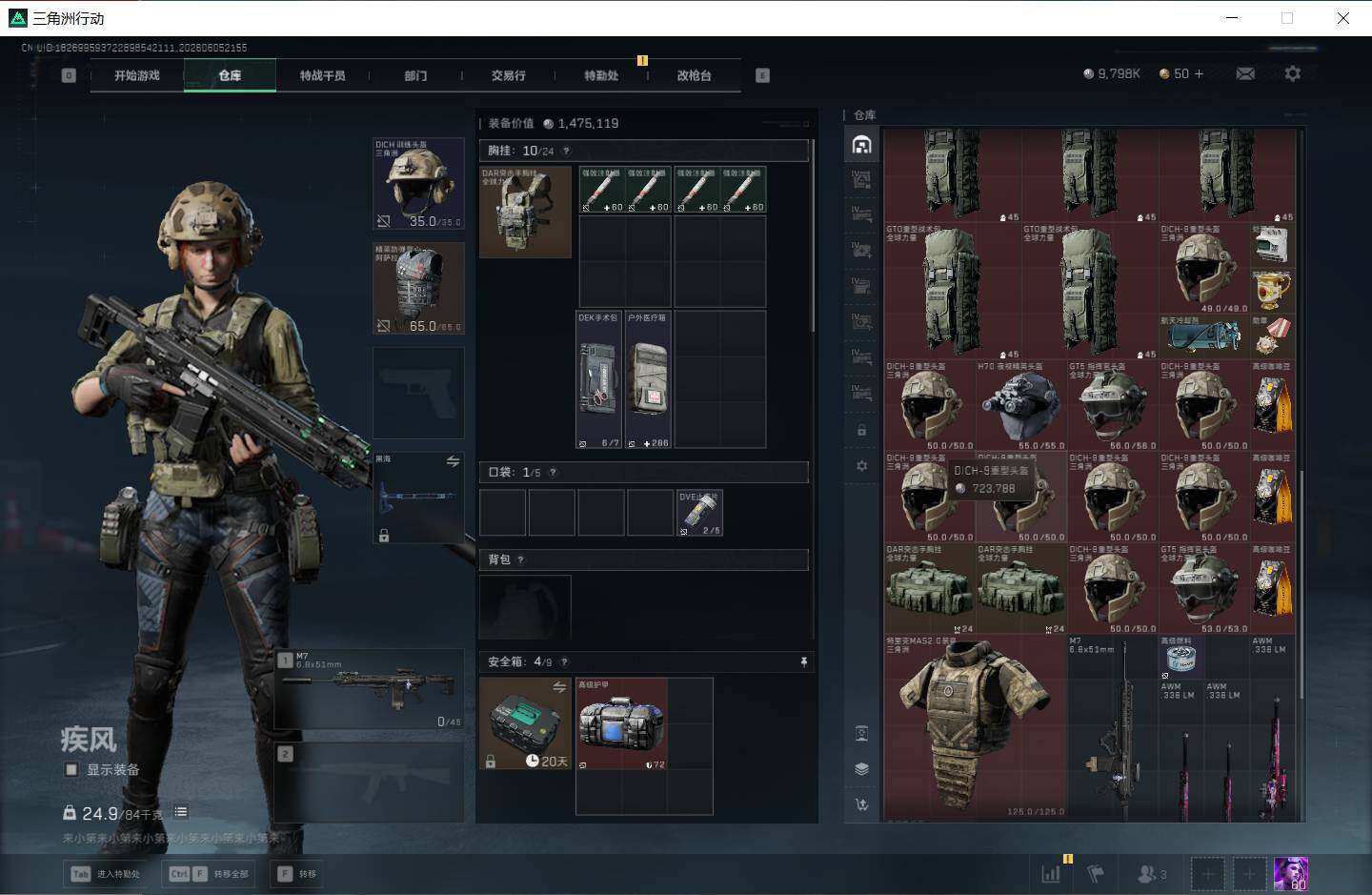Select the 49.0/49.0 DICH-9 helmet in warehouse
1372x895 pixels.
pos(1203,269)
